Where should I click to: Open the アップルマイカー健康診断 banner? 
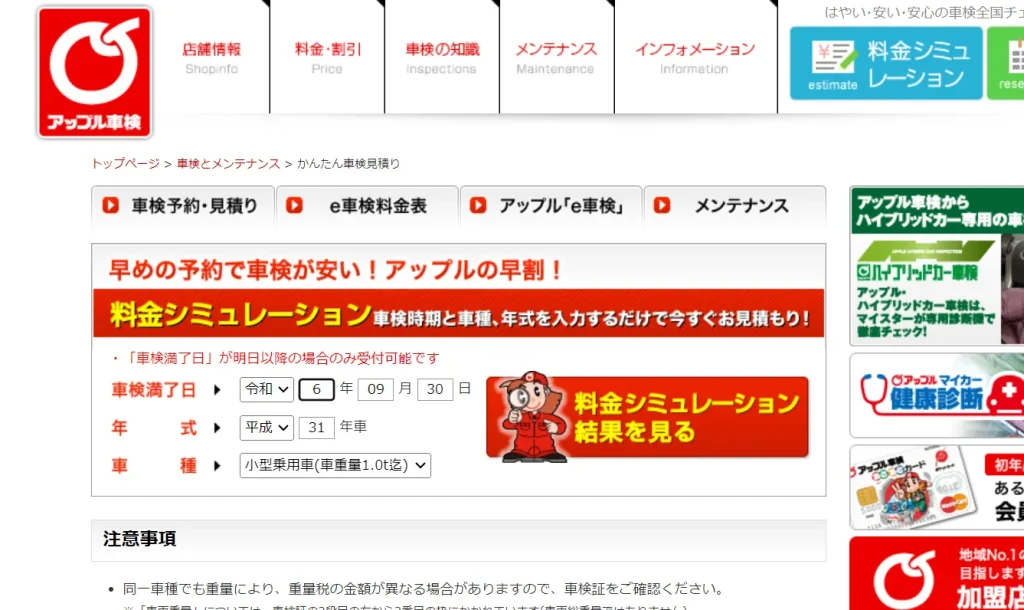coord(936,396)
